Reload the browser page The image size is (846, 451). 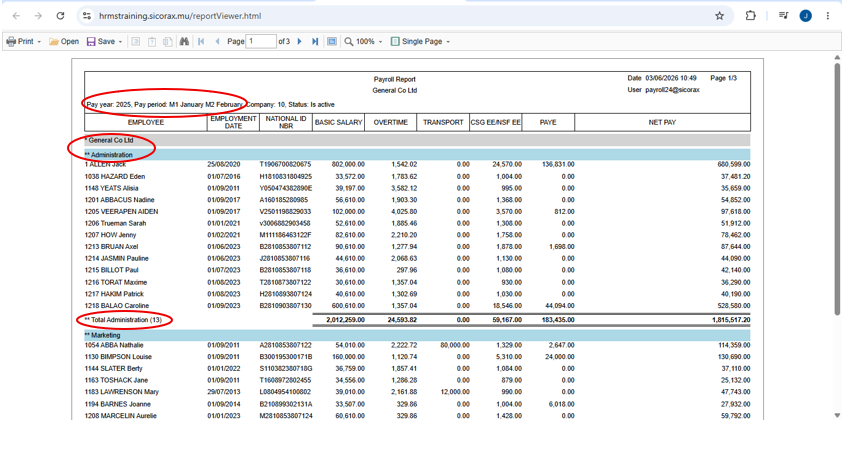(60, 16)
